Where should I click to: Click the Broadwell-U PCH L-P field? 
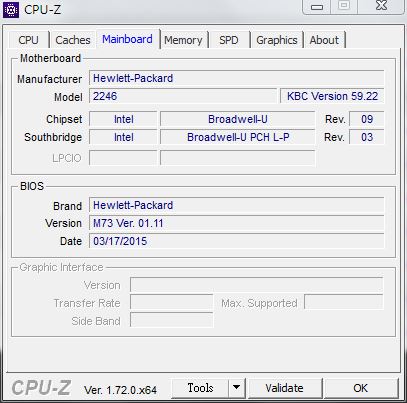tap(238, 137)
